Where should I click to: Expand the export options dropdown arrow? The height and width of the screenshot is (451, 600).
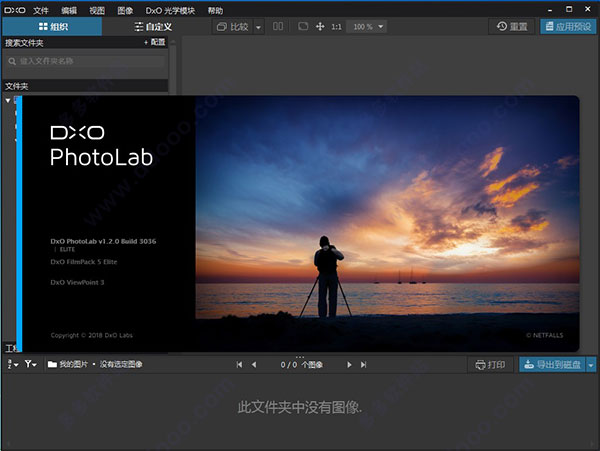[591, 365]
